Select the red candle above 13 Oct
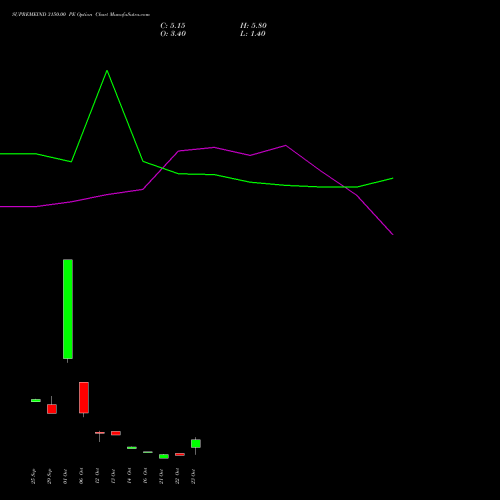The width and height of the screenshot is (500, 500). (x=116, y=433)
